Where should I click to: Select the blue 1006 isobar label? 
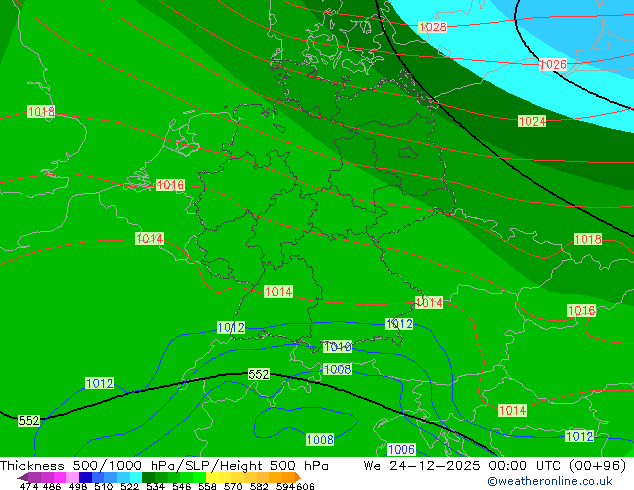pyautogui.click(x=401, y=449)
